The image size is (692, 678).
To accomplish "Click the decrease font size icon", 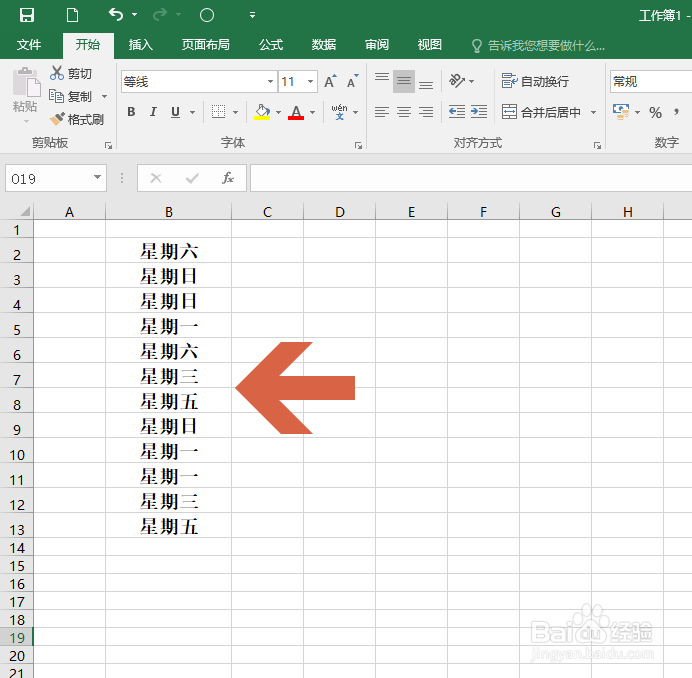I will pyautogui.click(x=353, y=82).
